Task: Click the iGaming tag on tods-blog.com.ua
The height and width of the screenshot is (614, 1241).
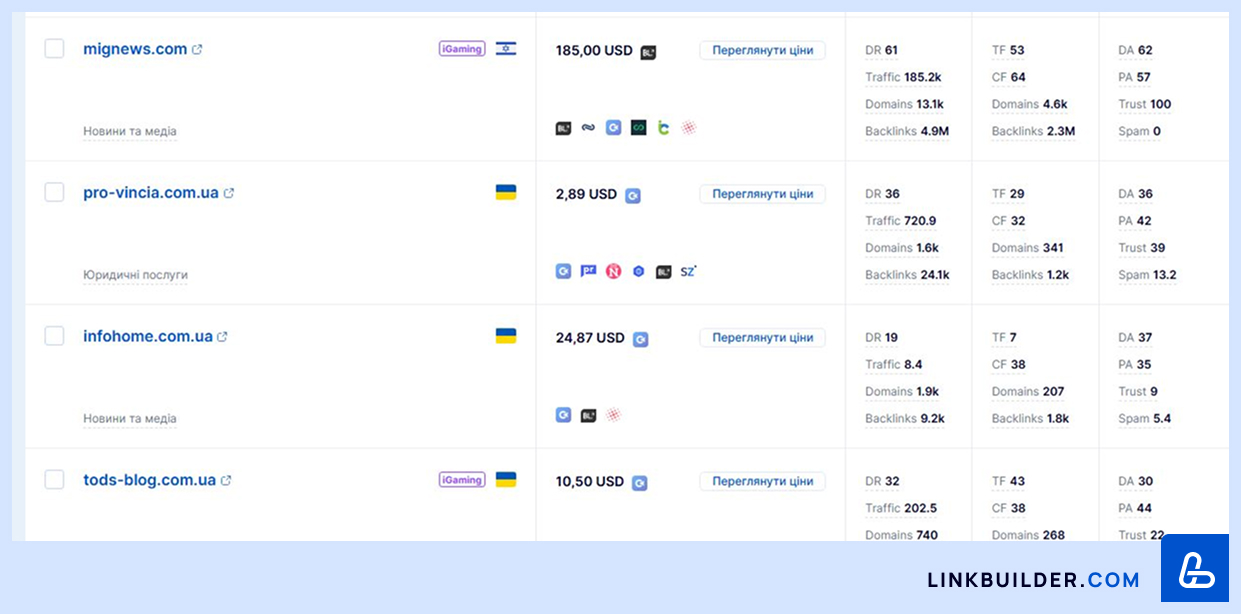Action: [x=462, y=480]
